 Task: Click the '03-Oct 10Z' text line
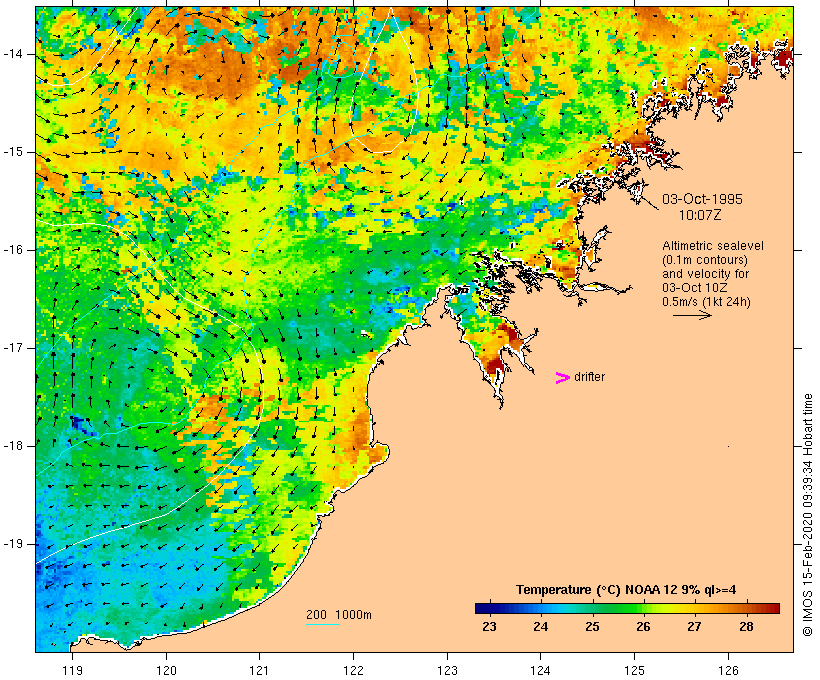pos(694,288)
